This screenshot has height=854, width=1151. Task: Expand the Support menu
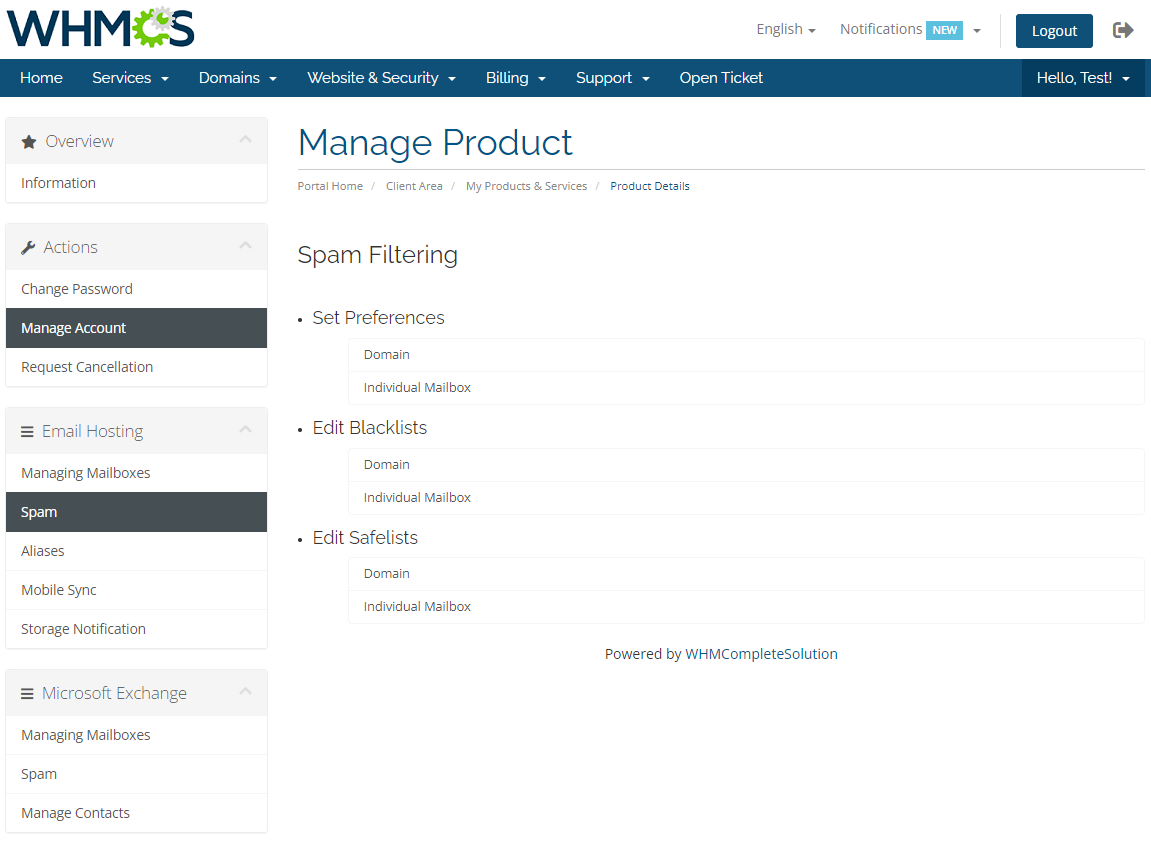(613, 78)
